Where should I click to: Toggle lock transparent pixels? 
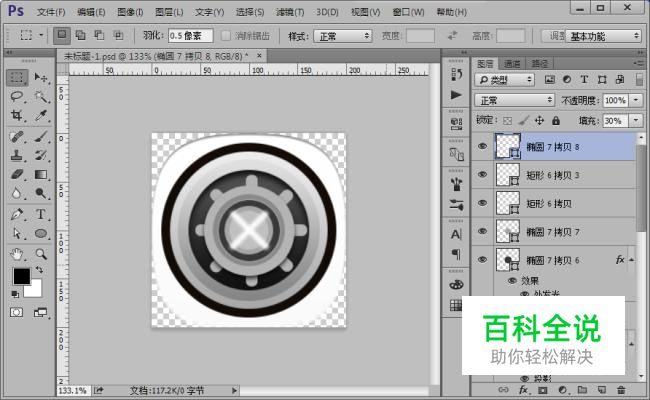507,121
